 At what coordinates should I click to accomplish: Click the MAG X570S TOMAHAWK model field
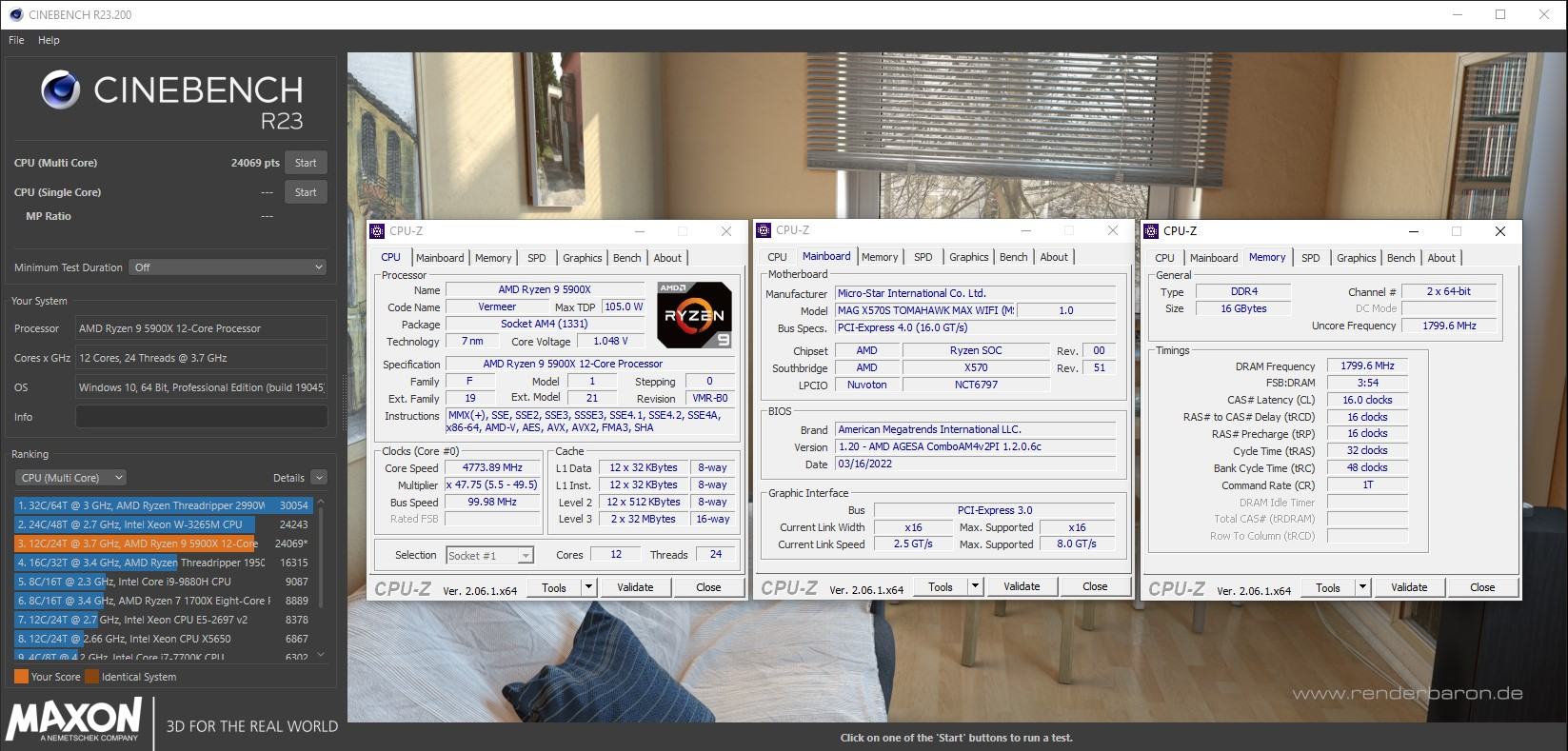[925, 310]
